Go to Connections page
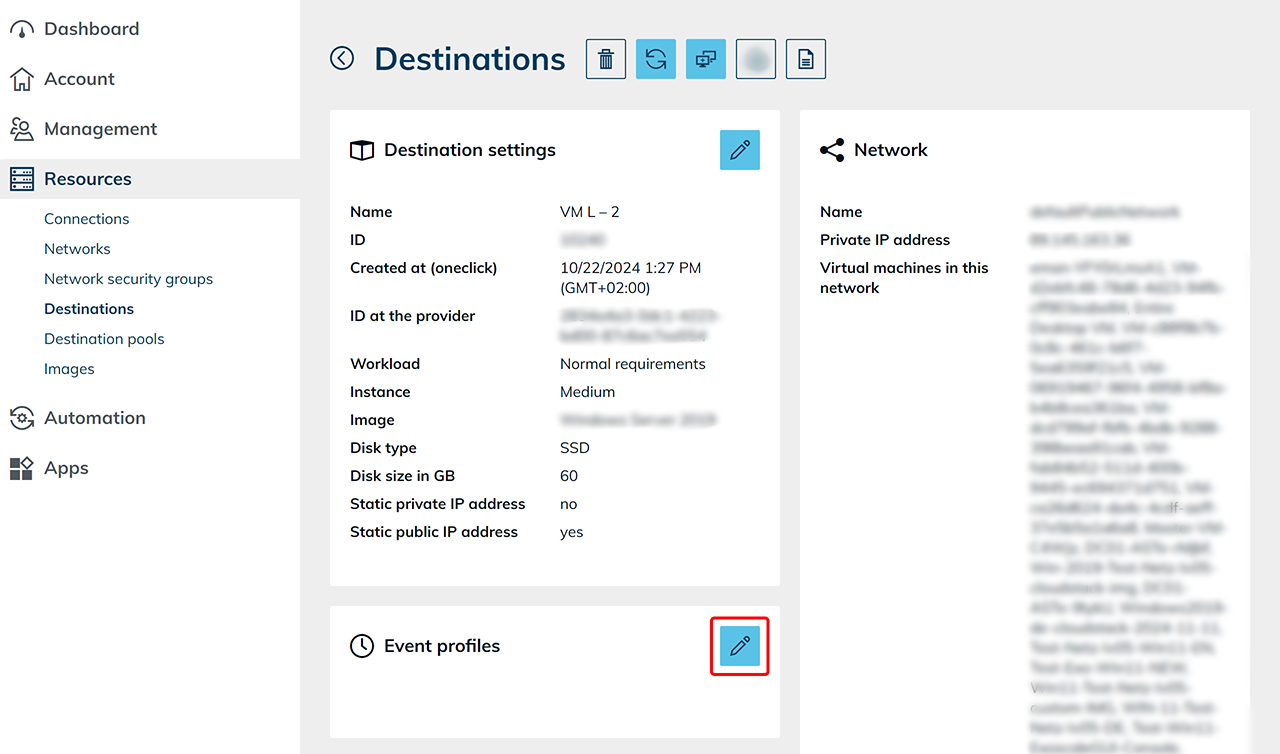 click(x=87, y=219)
